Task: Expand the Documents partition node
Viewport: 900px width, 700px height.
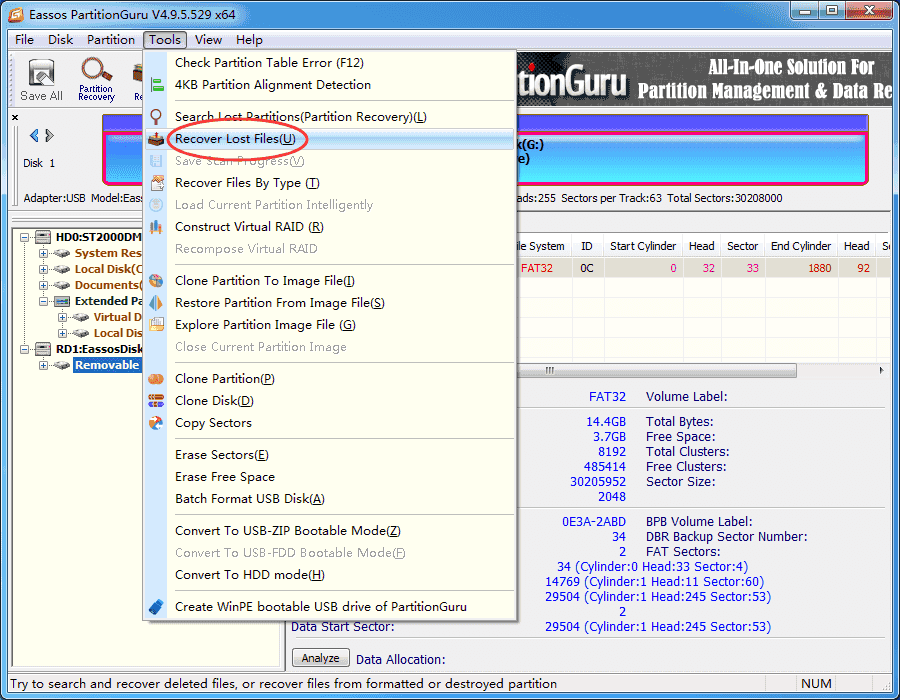Action: 43,285
